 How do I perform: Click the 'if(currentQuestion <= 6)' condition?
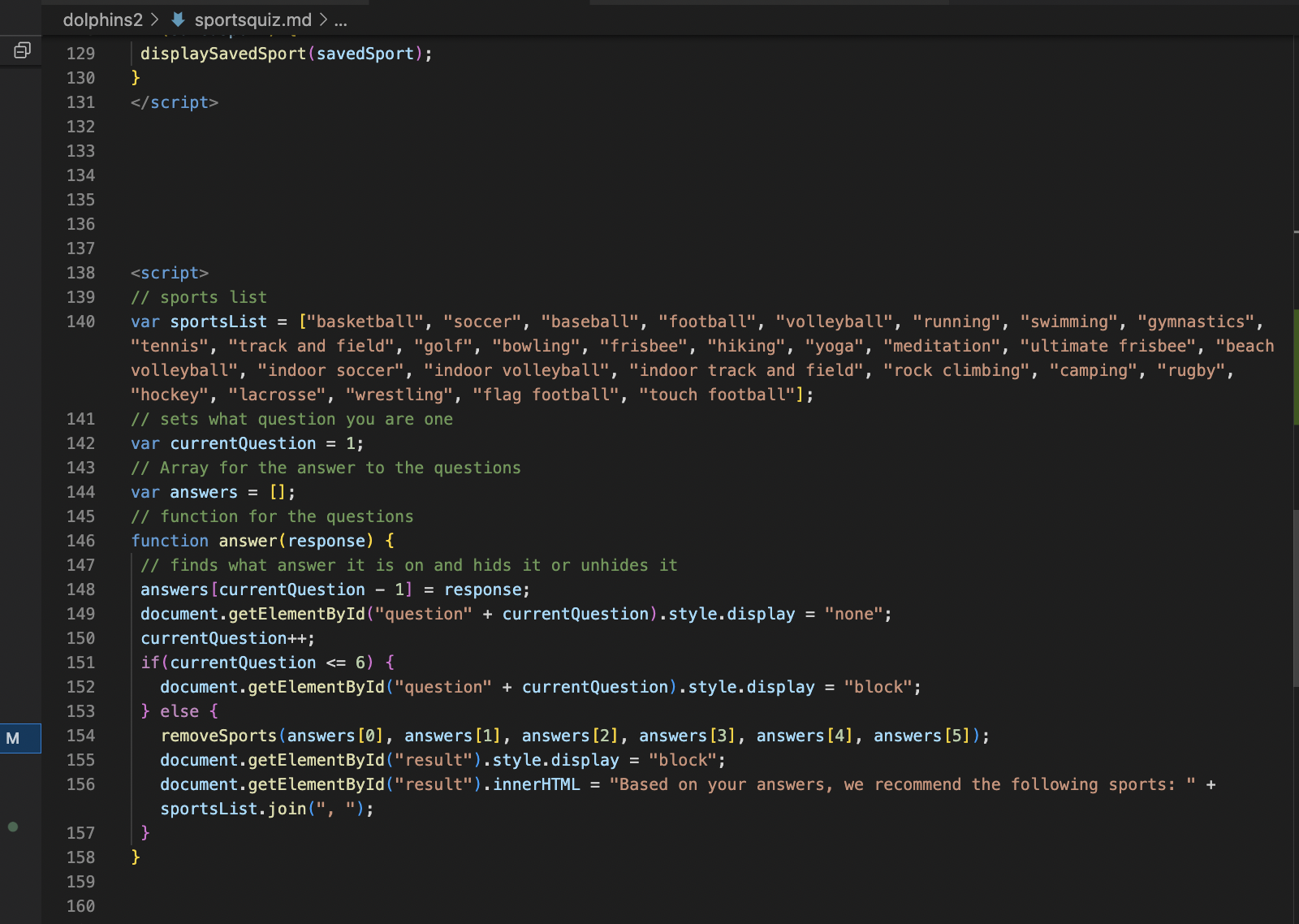coord(257,663)
